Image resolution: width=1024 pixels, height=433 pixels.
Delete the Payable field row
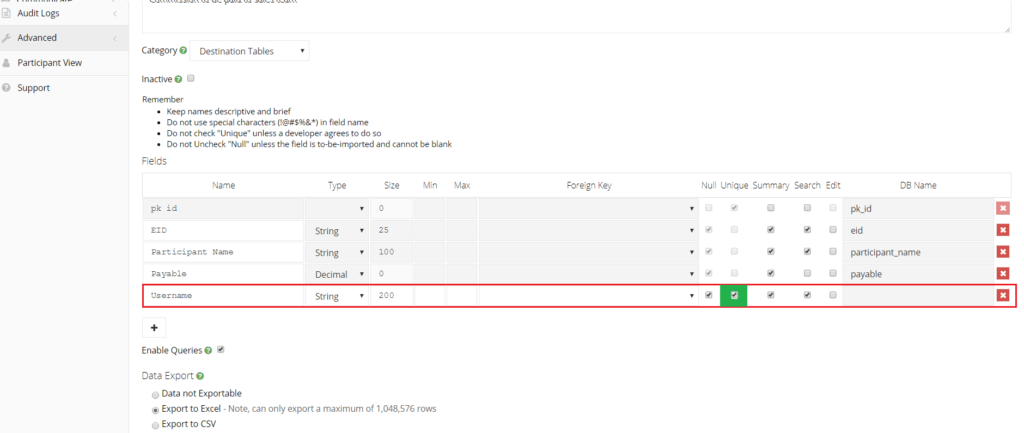click(1003, 274)
